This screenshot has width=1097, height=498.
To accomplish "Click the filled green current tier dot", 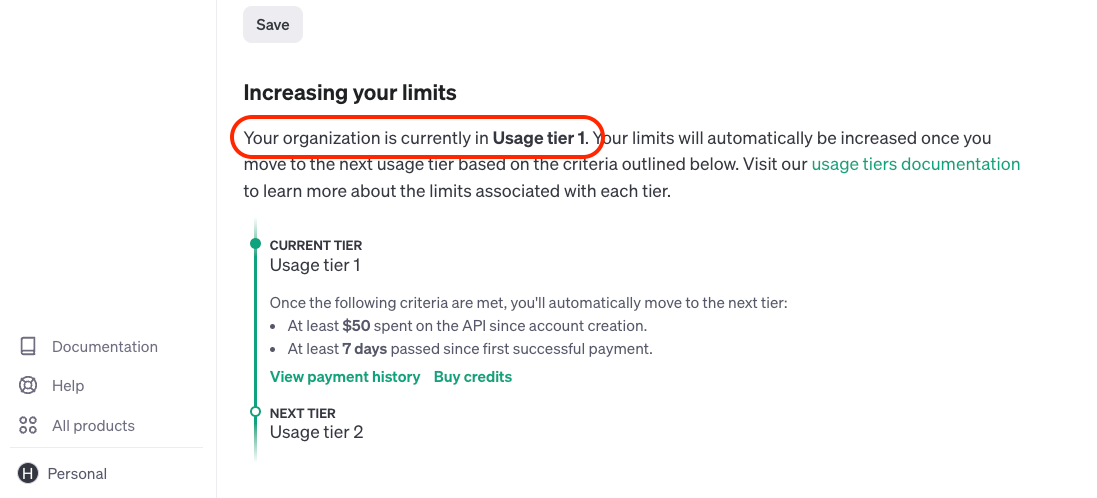I will click(x=255, y=243).
